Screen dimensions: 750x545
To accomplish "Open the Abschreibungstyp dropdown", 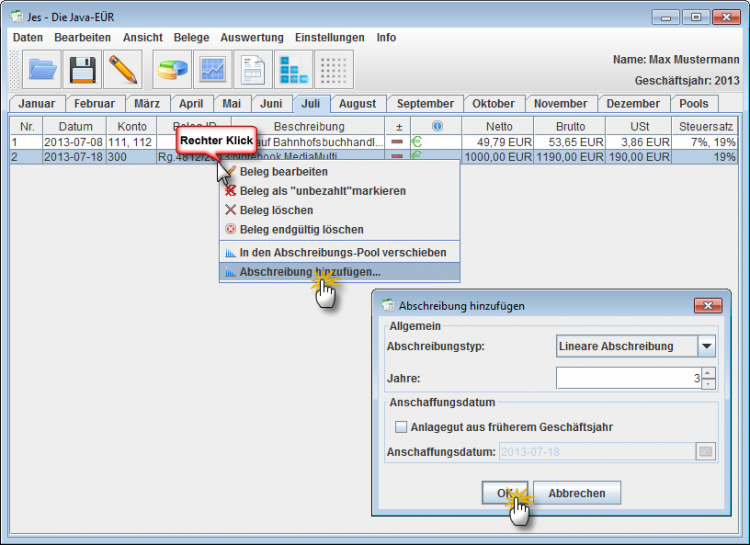I will [707, 346].
